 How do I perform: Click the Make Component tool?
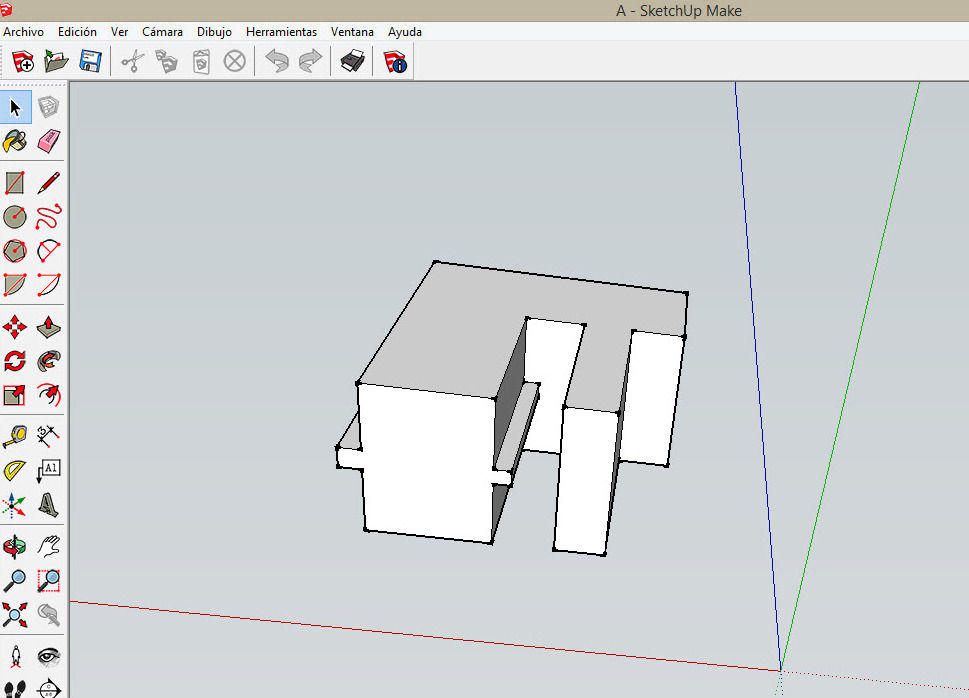tap(48, 107)
